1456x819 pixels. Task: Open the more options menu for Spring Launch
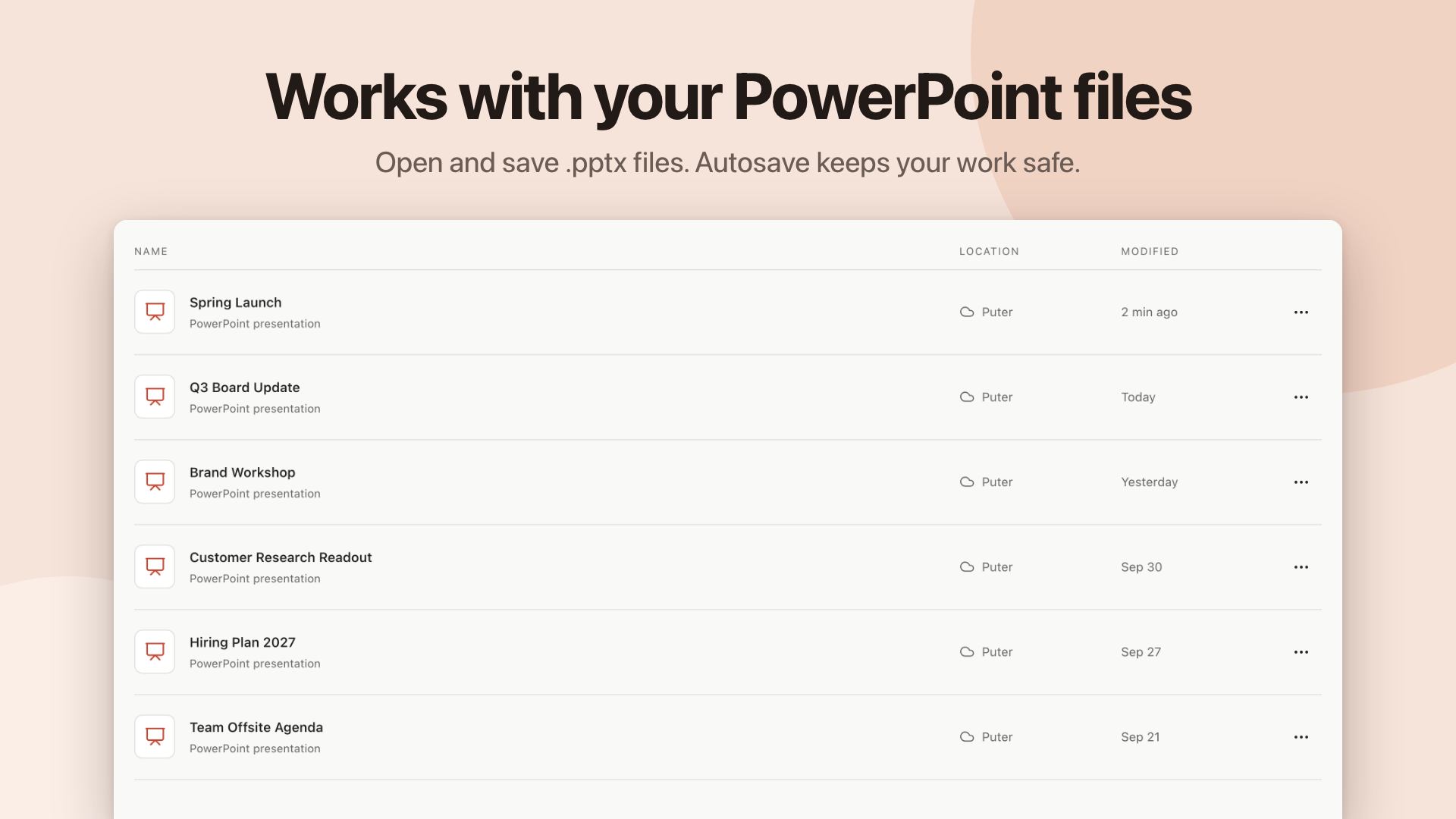point(1301,312)
